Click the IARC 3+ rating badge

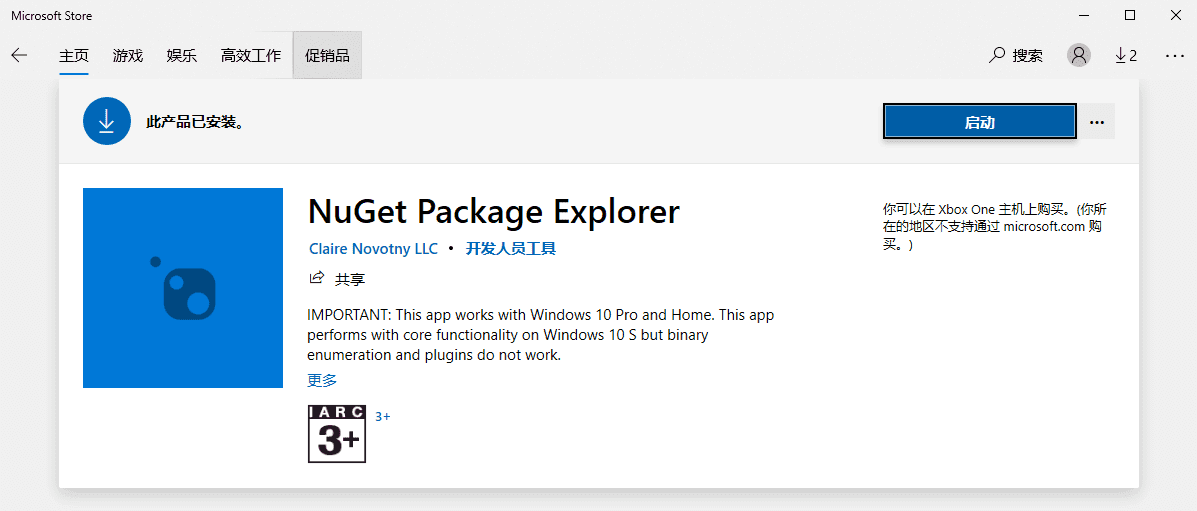tap(337, 433)
